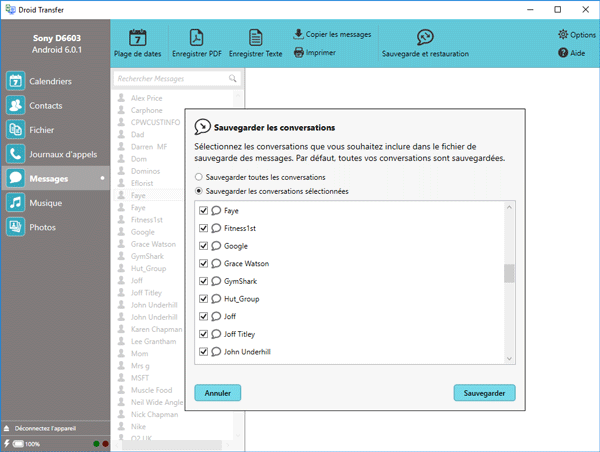Uncheck the Faye conversation checkbox
Viewport: 600px width, 452px height.
click(204, 210)
